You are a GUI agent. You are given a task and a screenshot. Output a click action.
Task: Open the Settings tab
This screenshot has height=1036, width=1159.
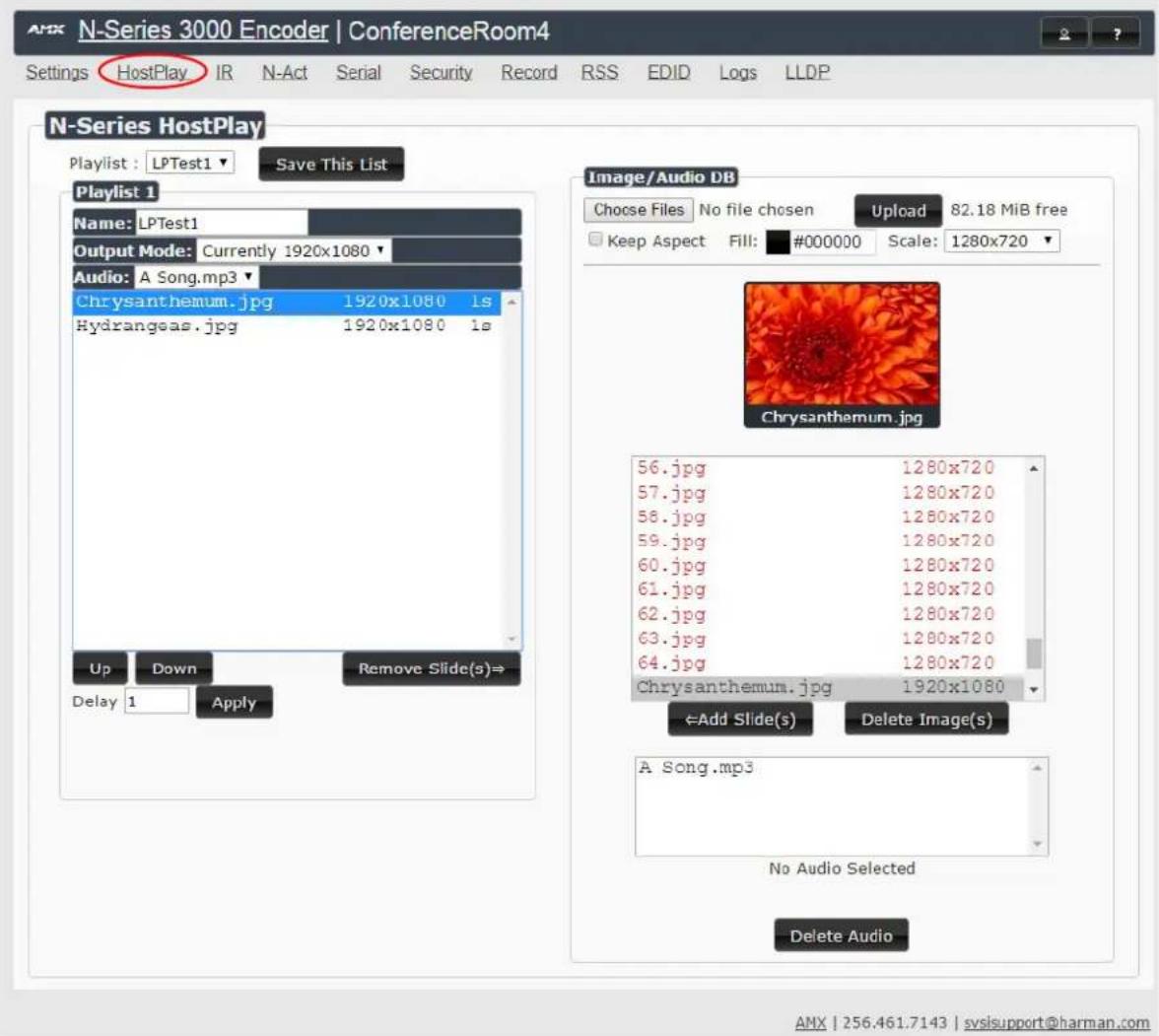coord(57,73)
